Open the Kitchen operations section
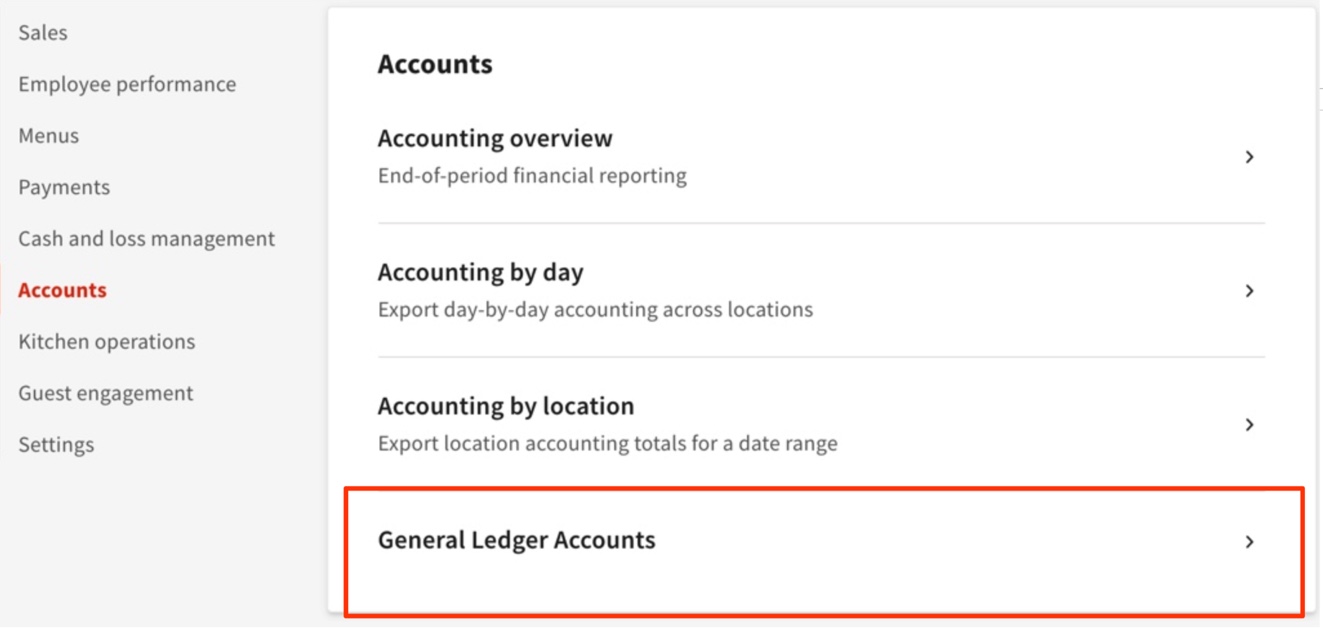 tap(105, 341)
